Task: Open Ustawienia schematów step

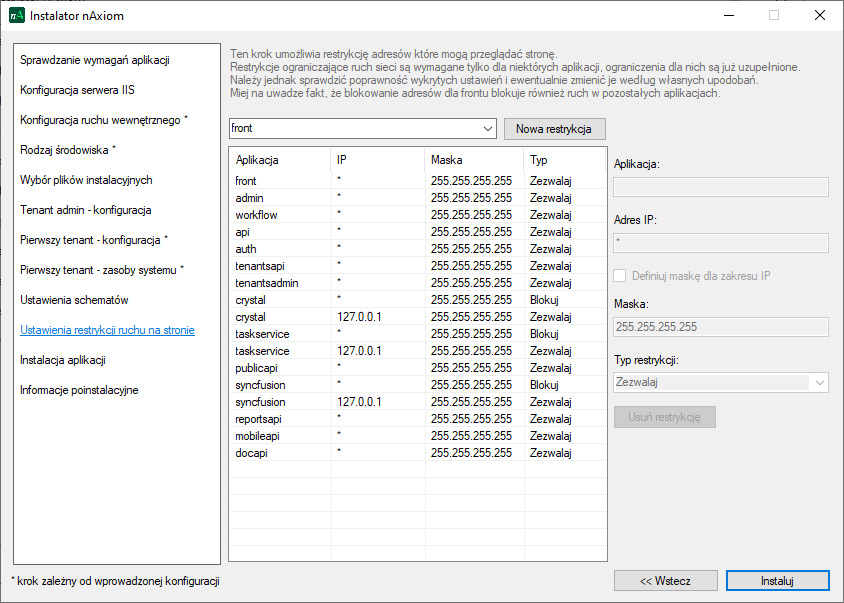Action: (74, 300)
